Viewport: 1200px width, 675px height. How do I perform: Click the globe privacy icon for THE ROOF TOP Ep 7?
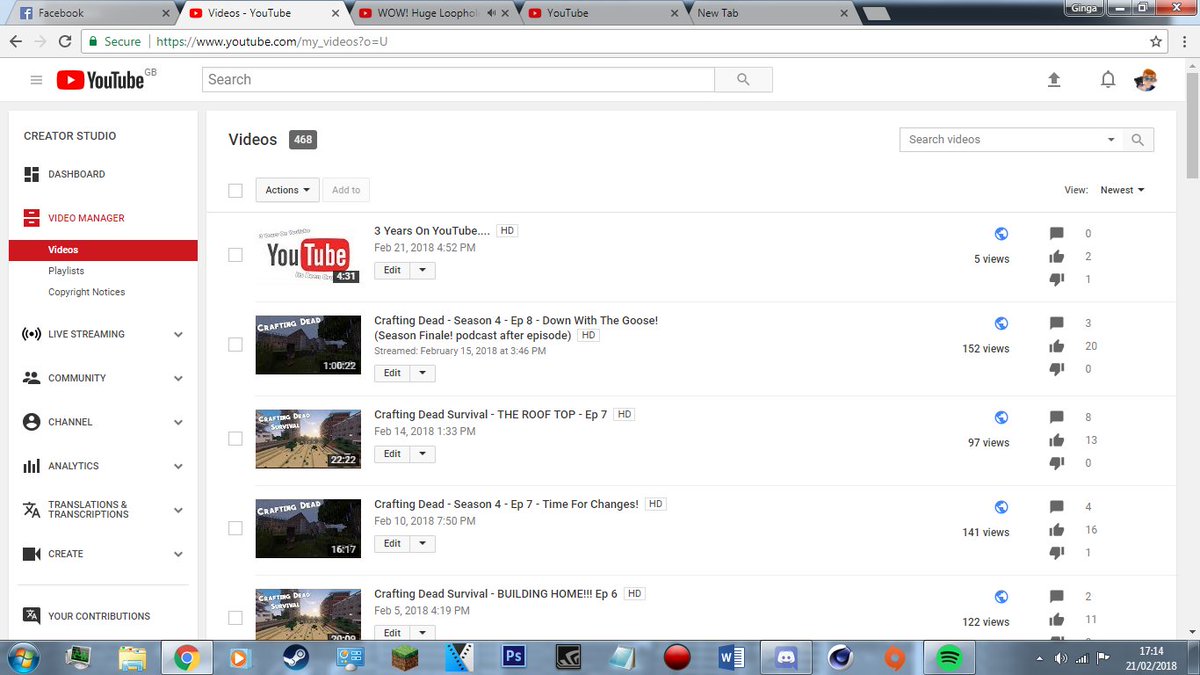coord(1001,417)
